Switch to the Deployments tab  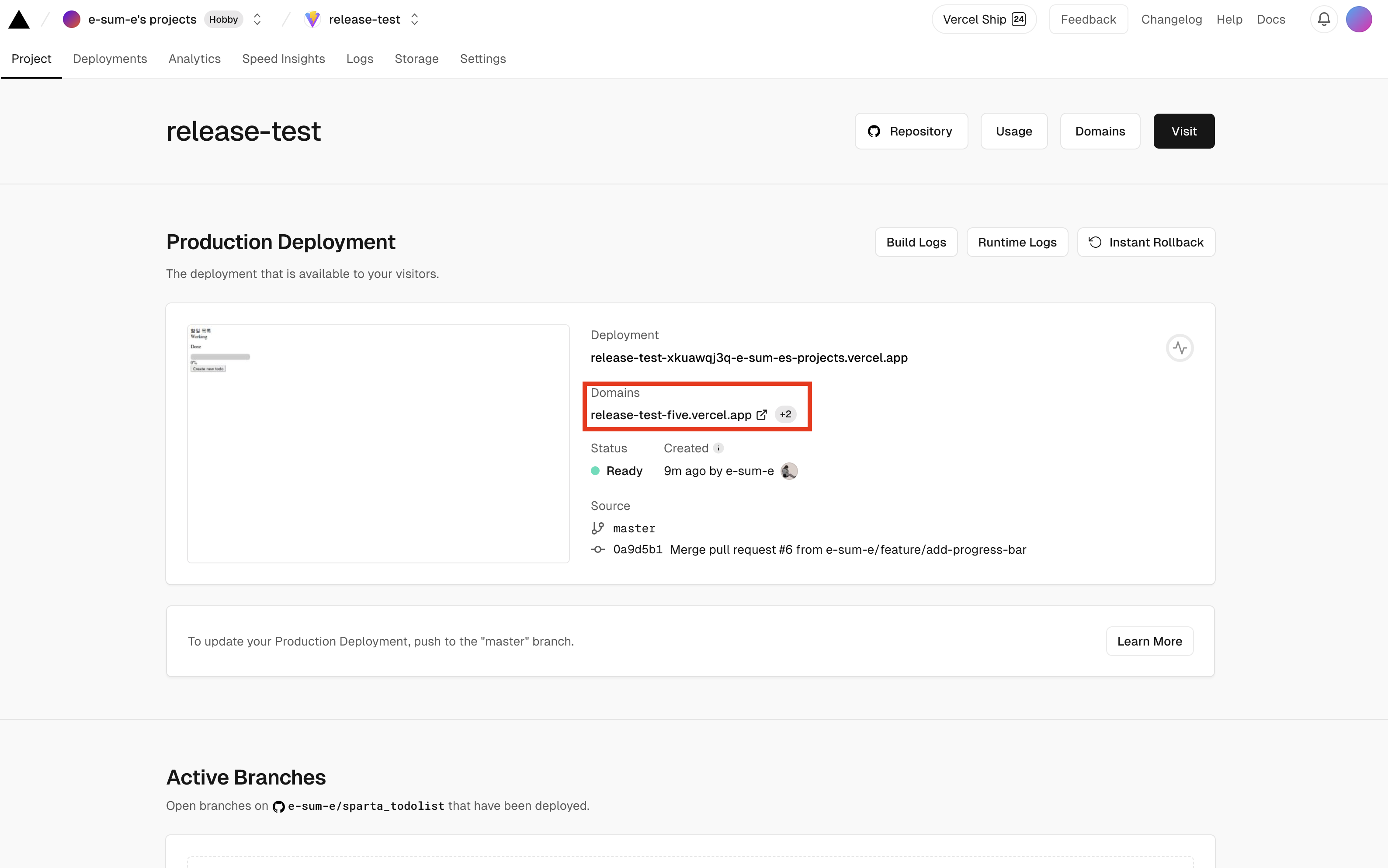(110, 59)
